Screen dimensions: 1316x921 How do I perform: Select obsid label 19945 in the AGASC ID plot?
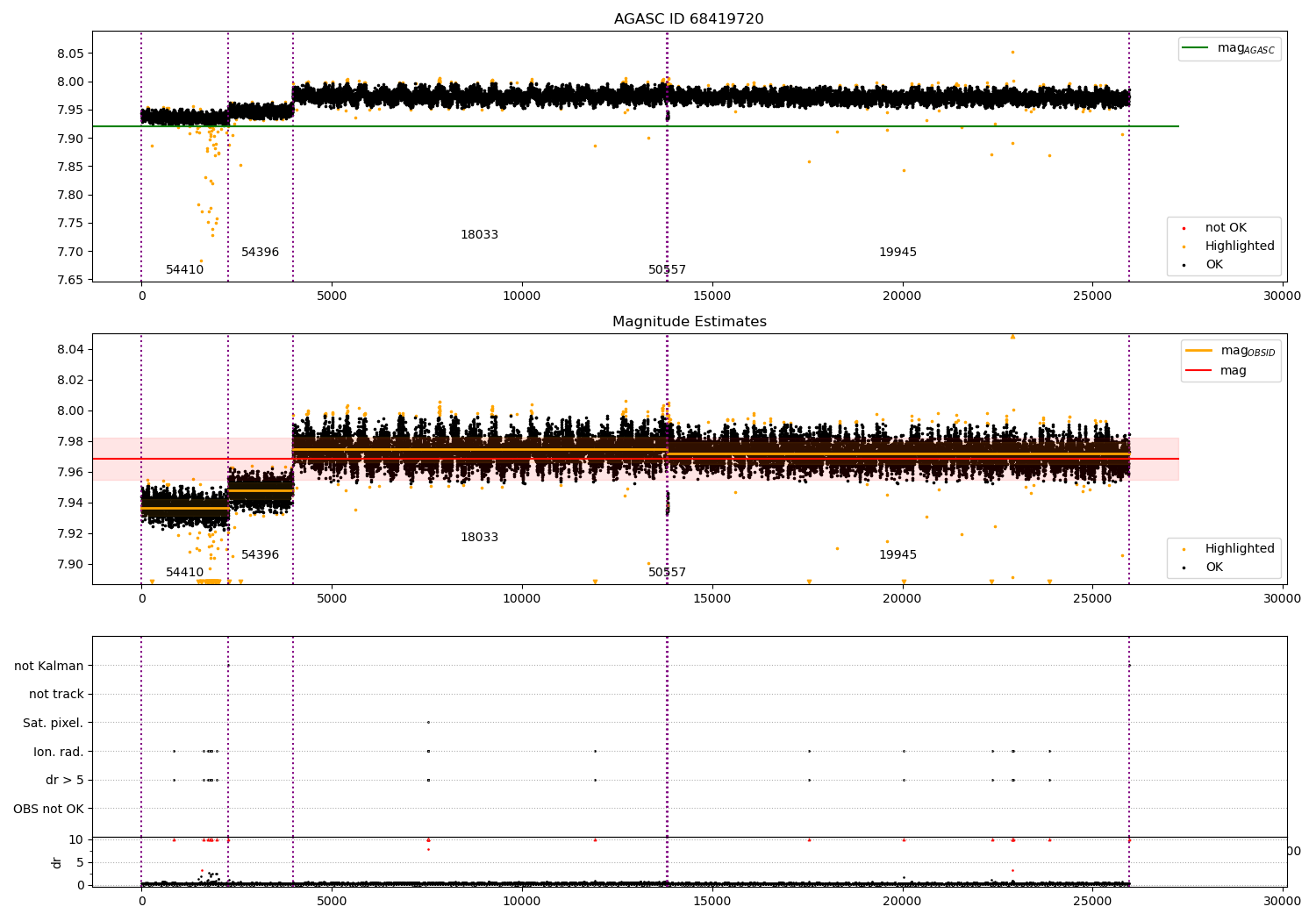898,253
